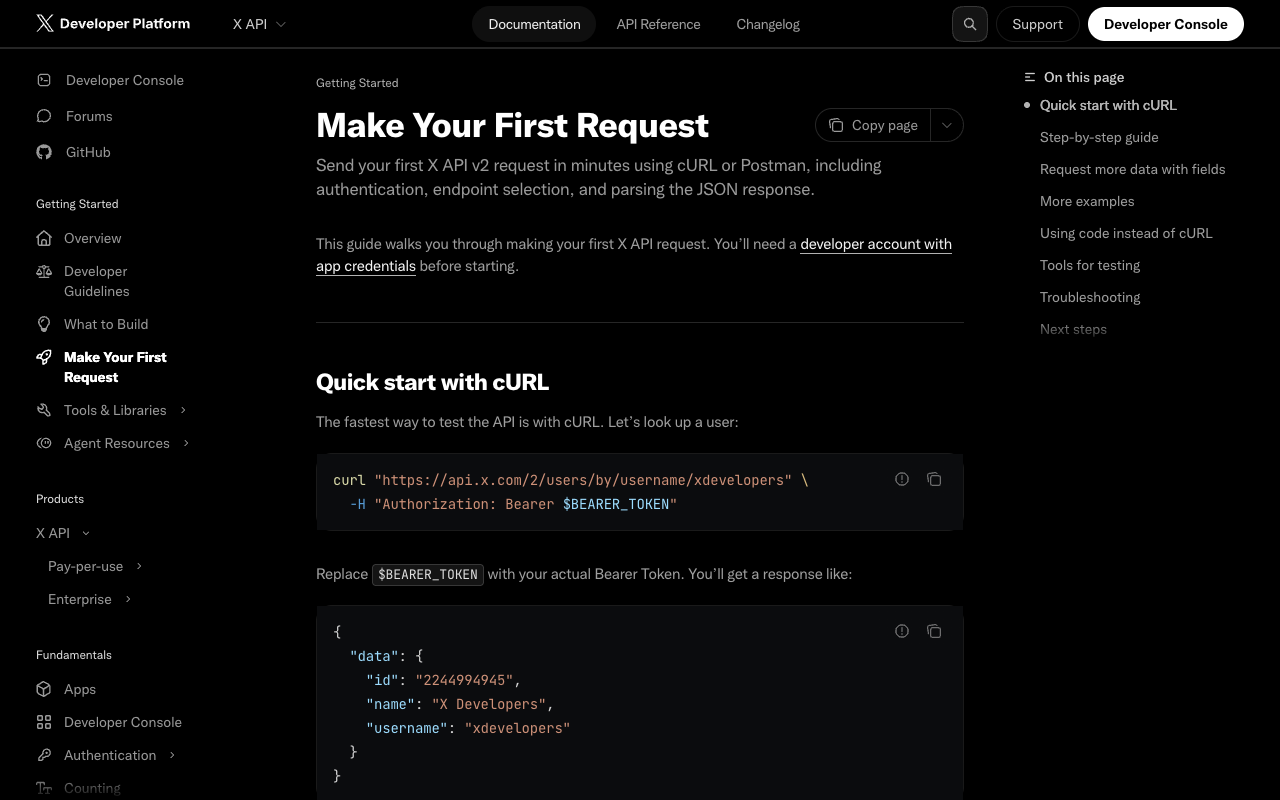This screenshot has height=800, width=1280.
Task: Click the Tools & Libraries wrench icon
Action: tap(44, 410)
